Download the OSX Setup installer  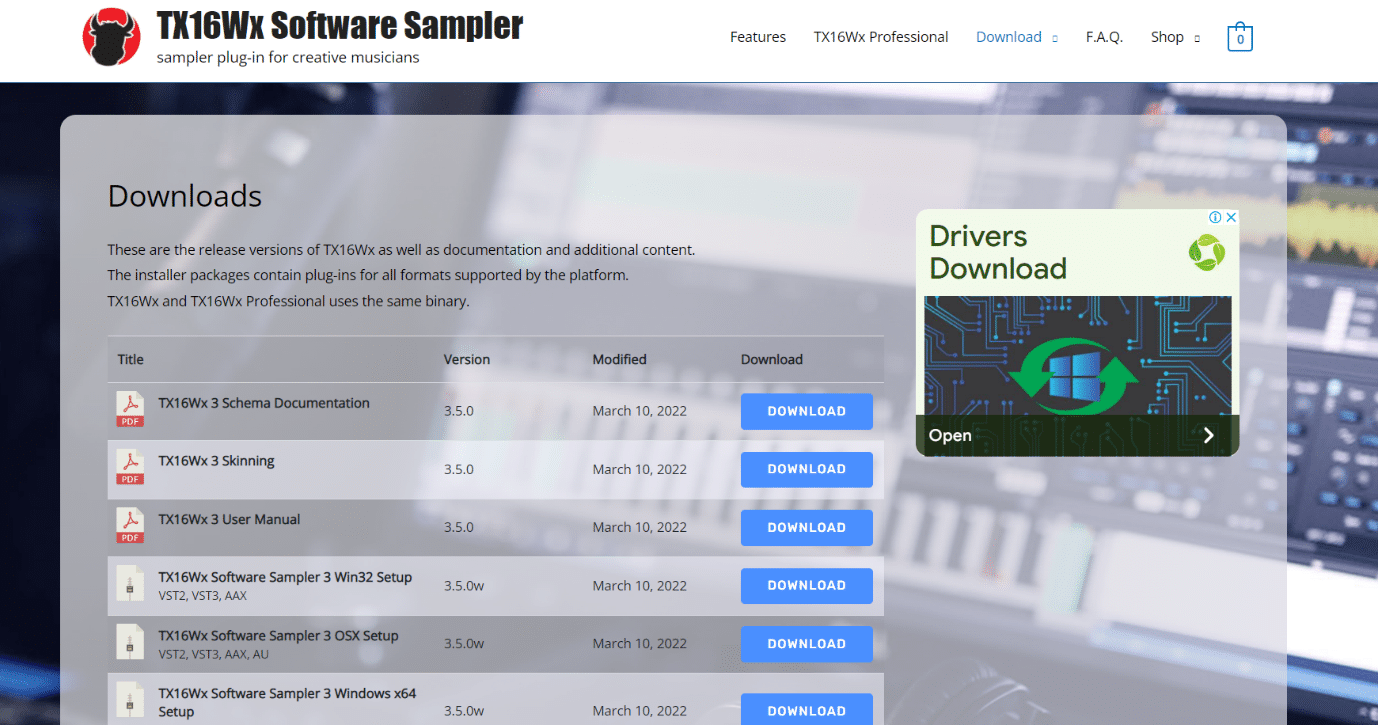807,643
